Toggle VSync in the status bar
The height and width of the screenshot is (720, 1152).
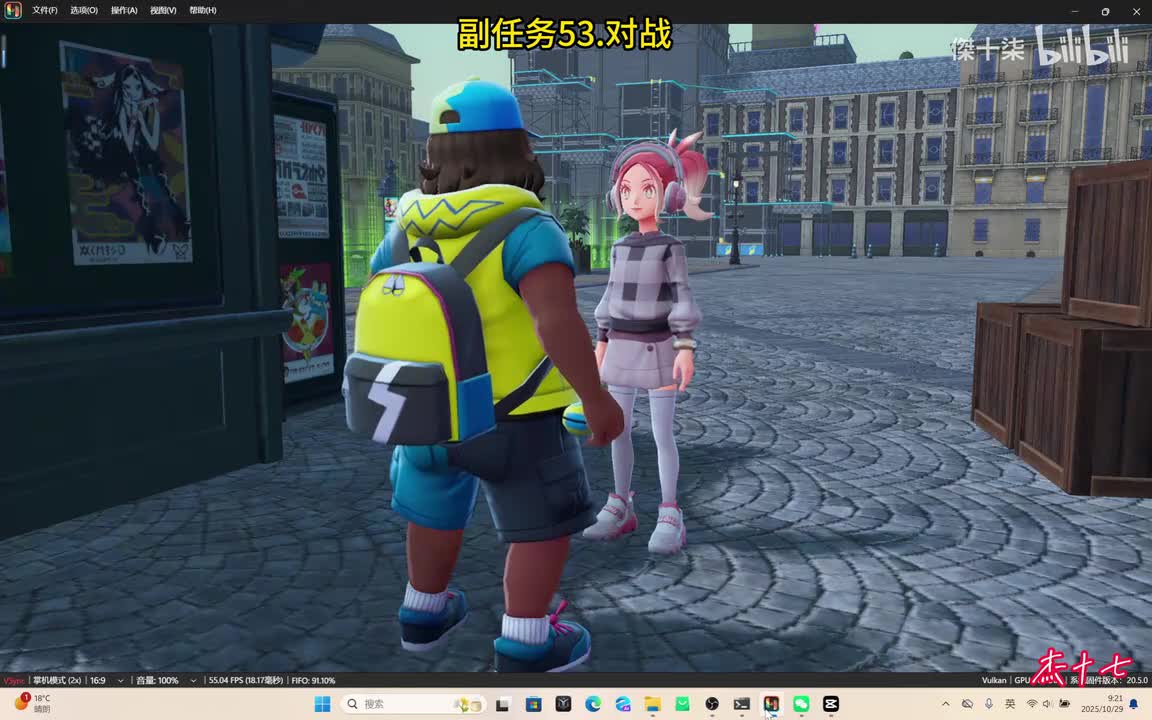[14, 680]
